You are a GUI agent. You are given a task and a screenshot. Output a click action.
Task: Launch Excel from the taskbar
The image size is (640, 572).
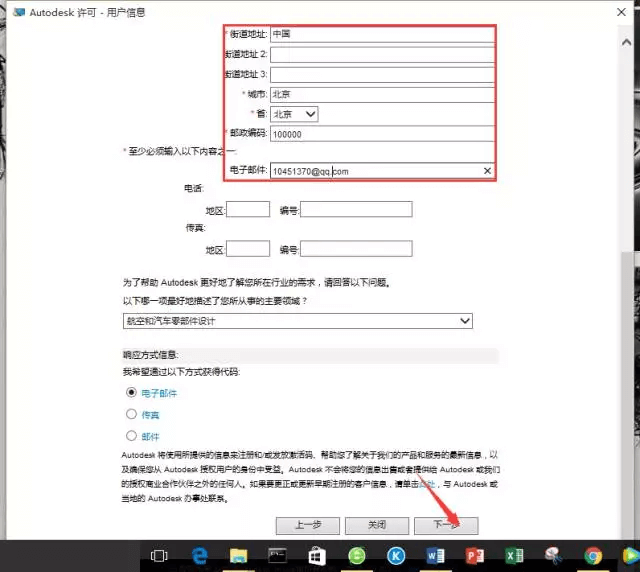click(514, 556)
